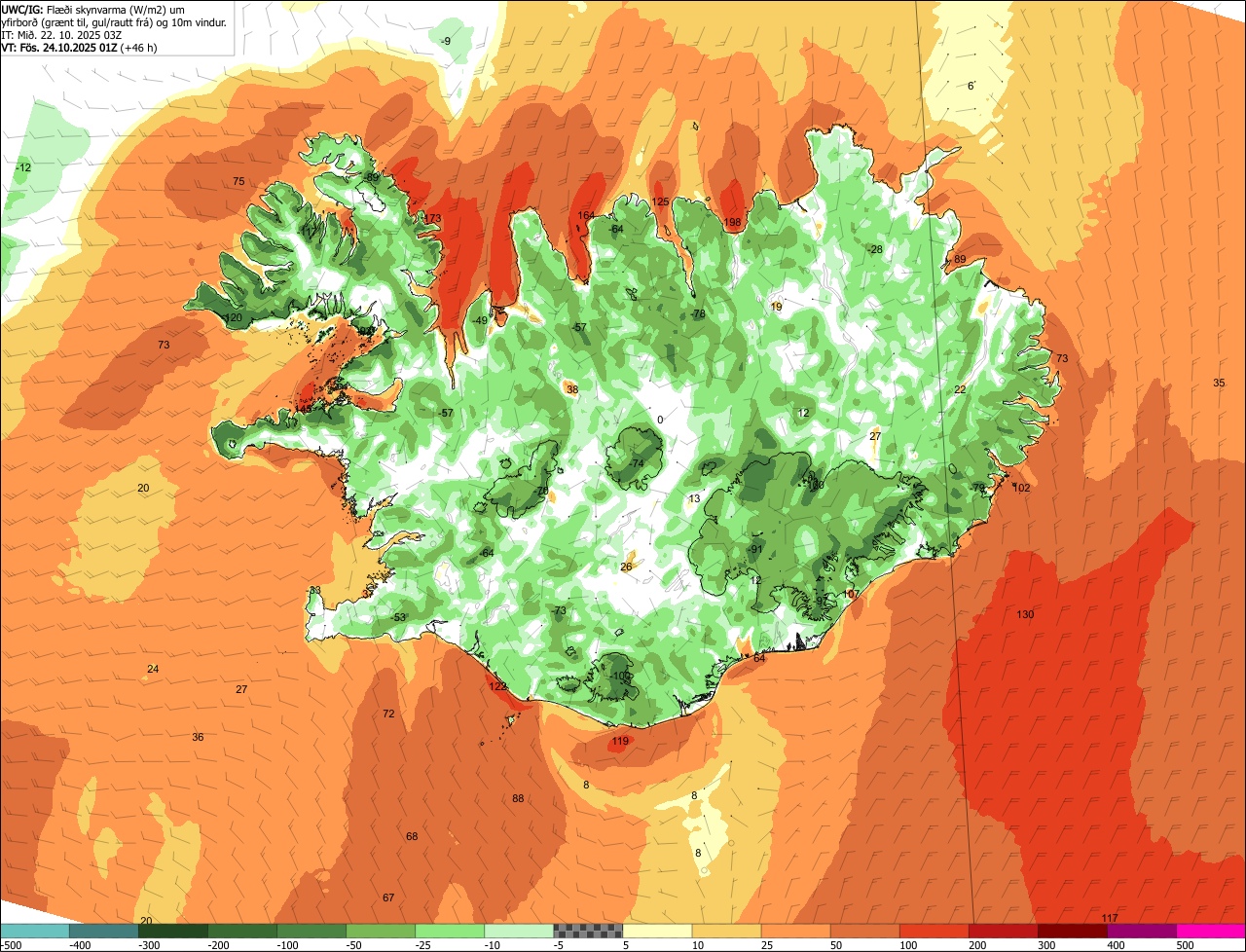Viewport: 1246px width, 952px height.
Task: Click the light green swatch between -25 and -10
Action: point(450,931)
